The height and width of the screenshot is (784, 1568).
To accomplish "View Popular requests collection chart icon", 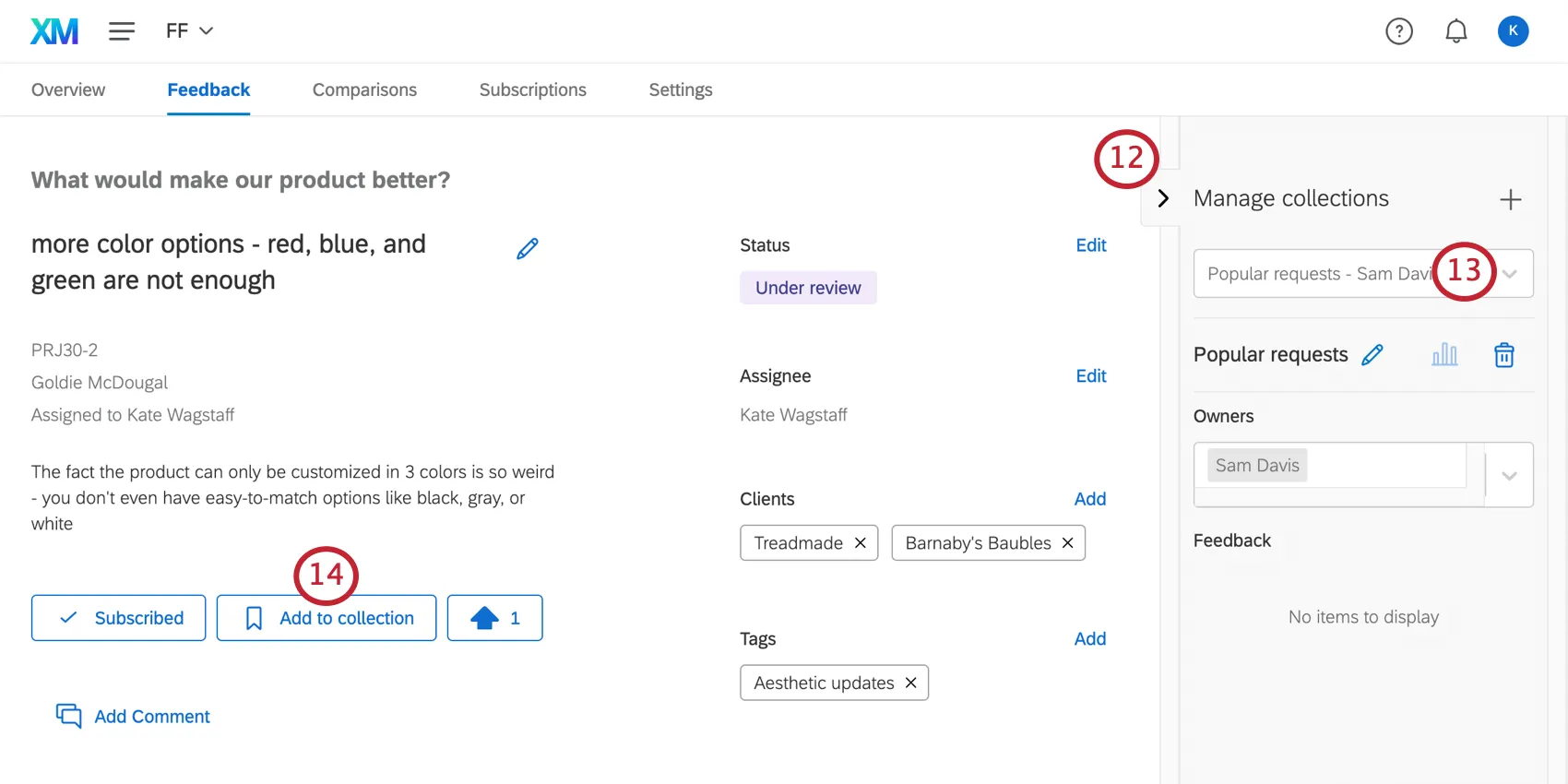I will click(x=1444, y=355).
